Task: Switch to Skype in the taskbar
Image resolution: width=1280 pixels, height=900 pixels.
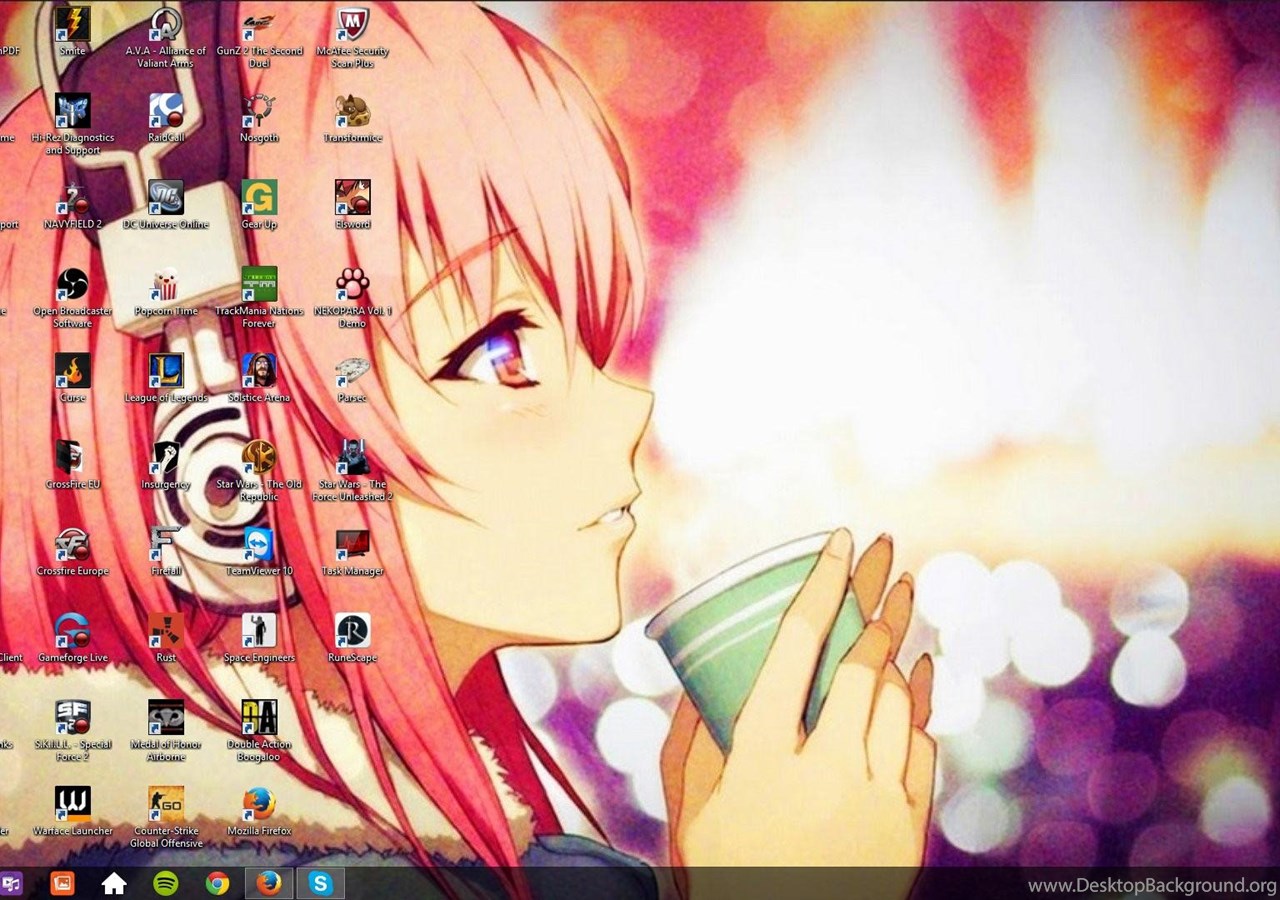Action: [x=321, y=884]
